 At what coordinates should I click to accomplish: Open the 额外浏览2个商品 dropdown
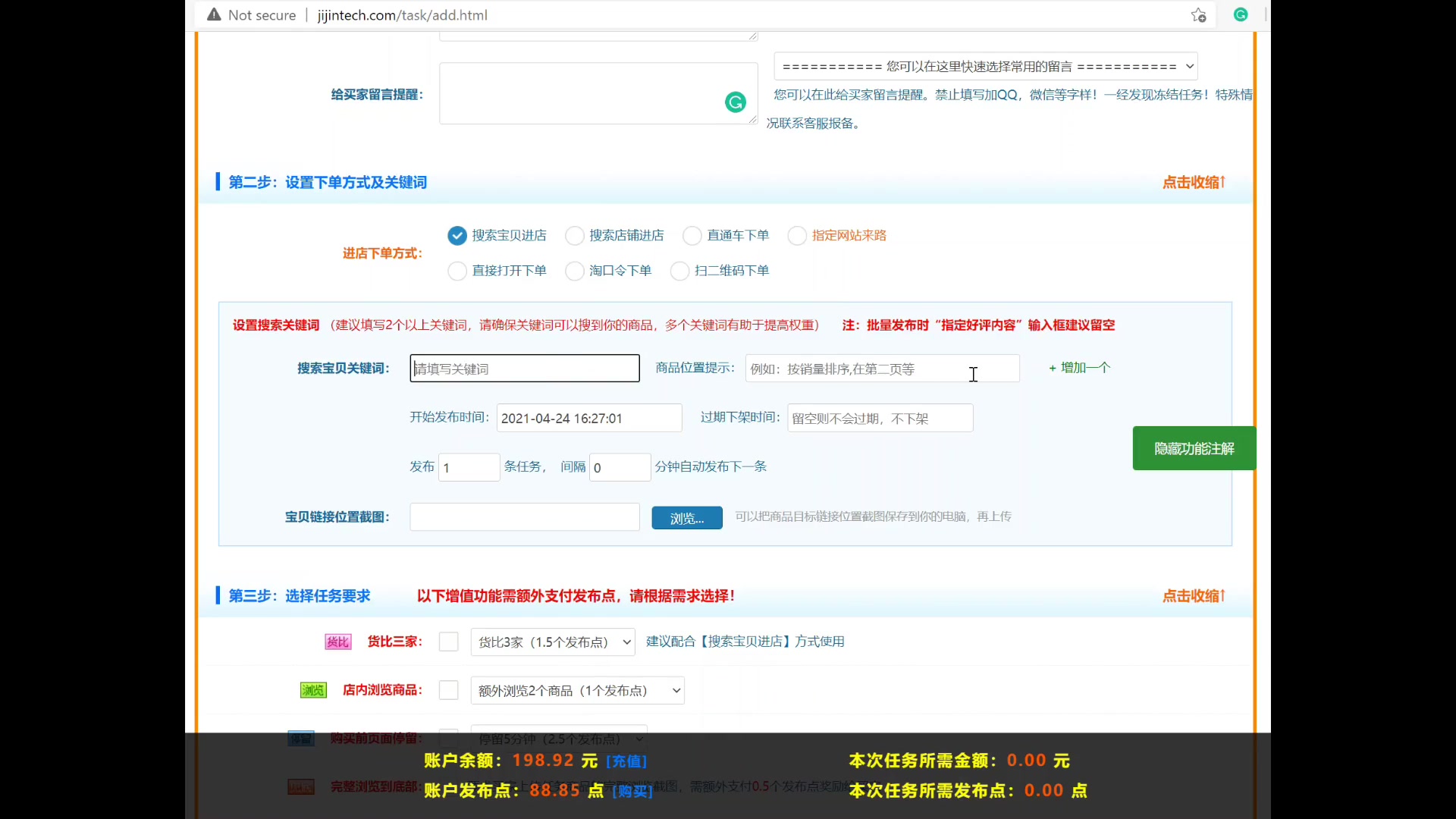pos(577,691)
